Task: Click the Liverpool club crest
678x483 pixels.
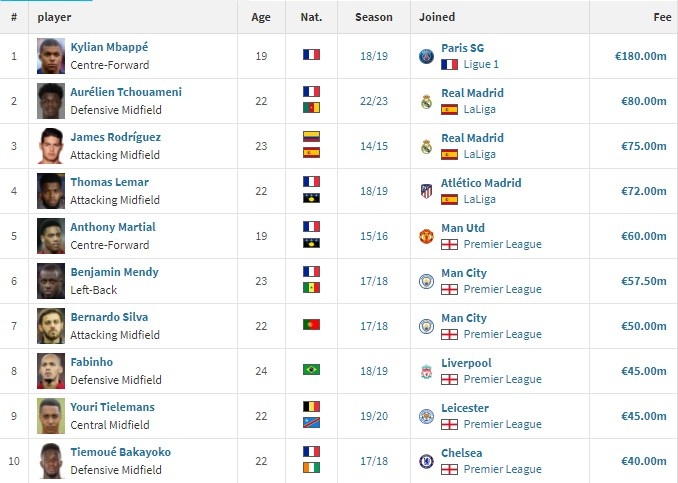Action: click(426, 371)
